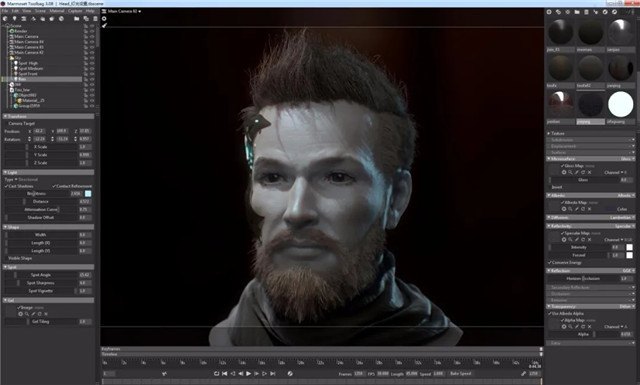Jump to the last frame of the timeline
This screenshot has height=385, width=640.
pyautogui.click(x=273, y=374)
